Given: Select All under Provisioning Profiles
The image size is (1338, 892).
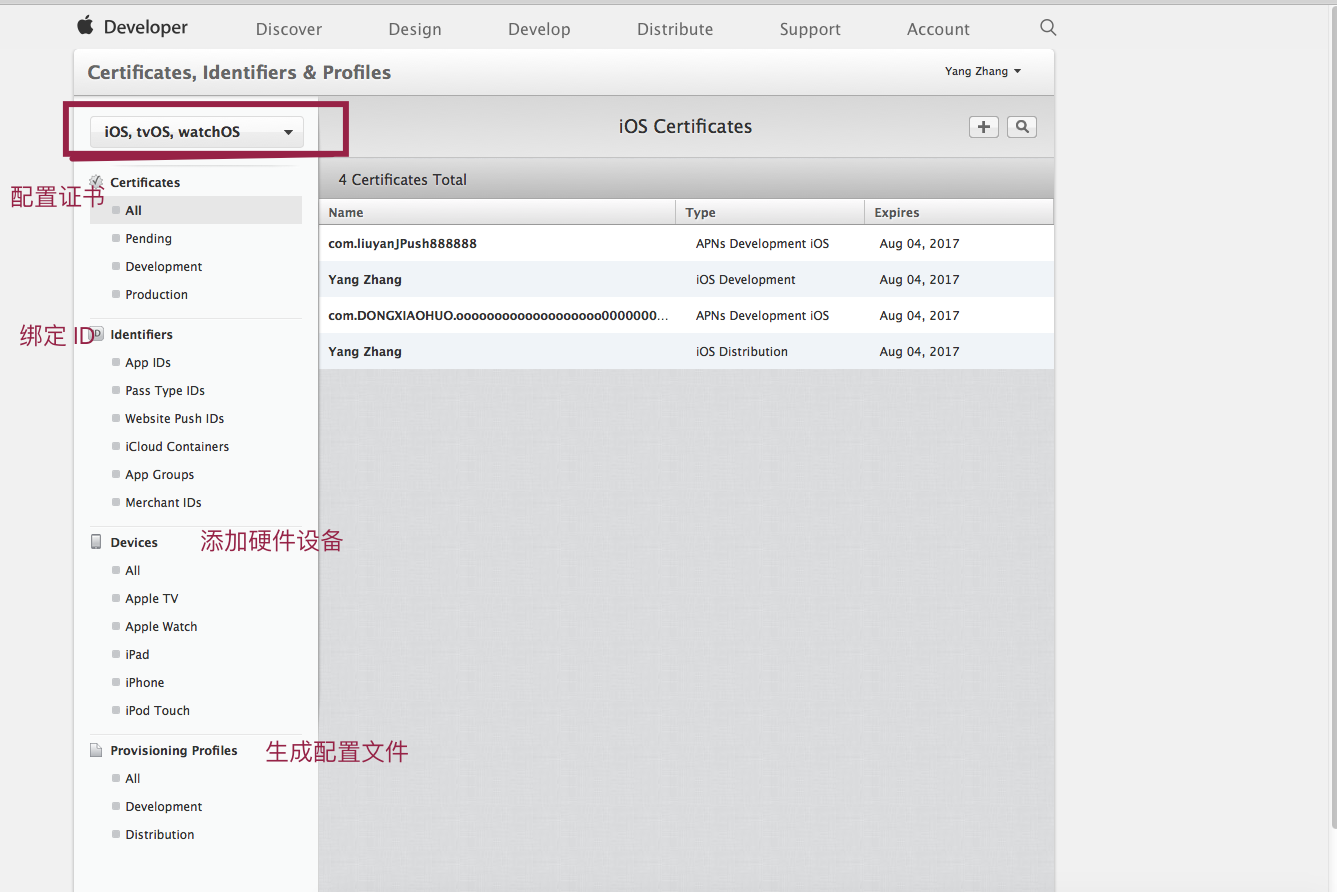Looking at the screenshot, I should click(132, 778).
